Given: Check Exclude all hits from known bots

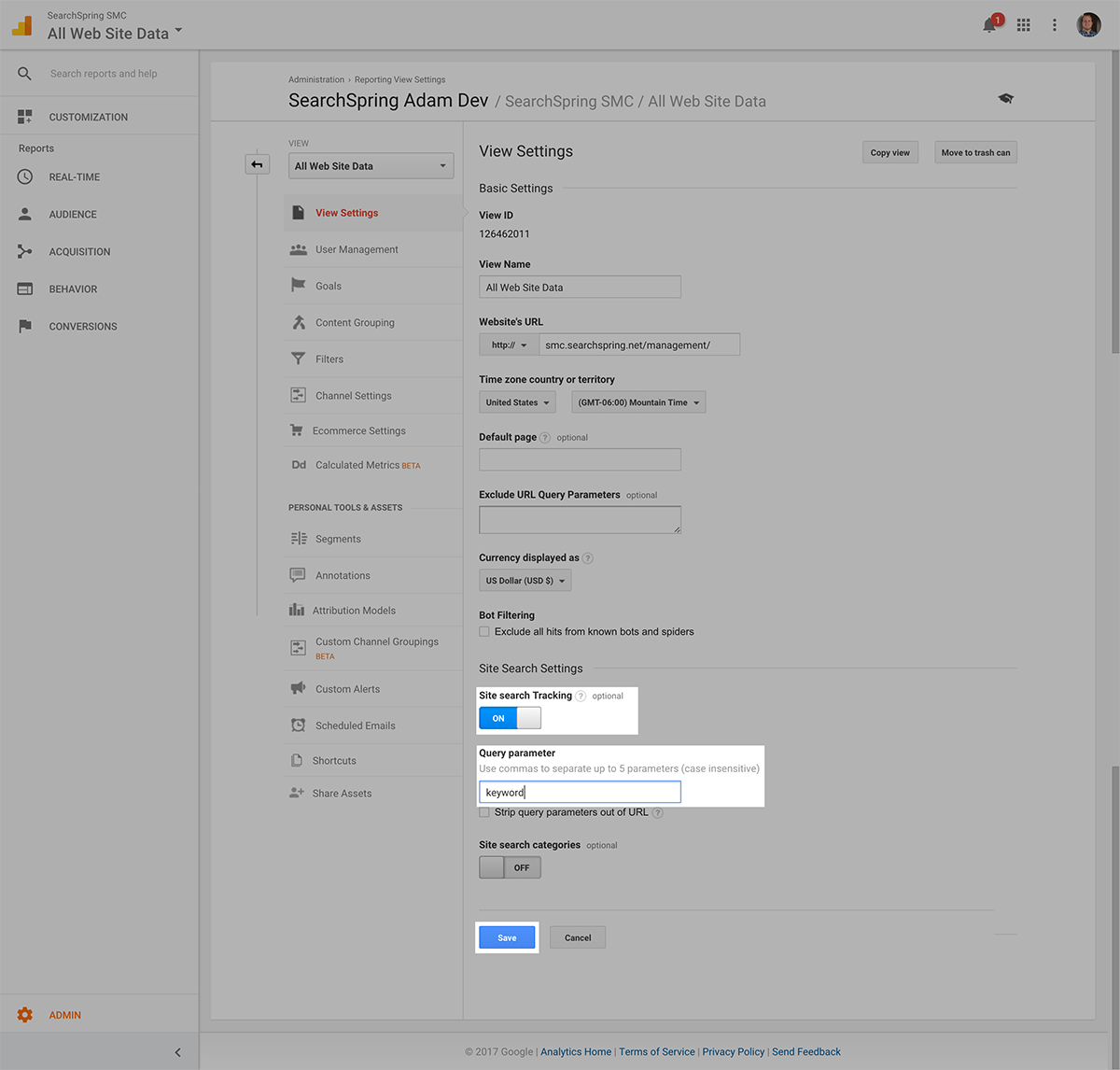Looking at the screenshot, I should pos(484,632).
